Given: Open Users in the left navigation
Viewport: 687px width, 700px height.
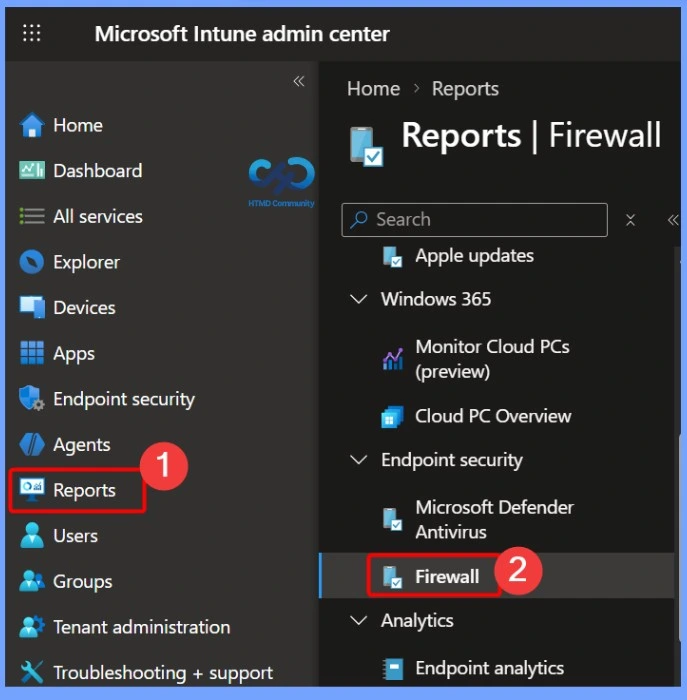Looking at the screenshot, I should pos(75,536).
